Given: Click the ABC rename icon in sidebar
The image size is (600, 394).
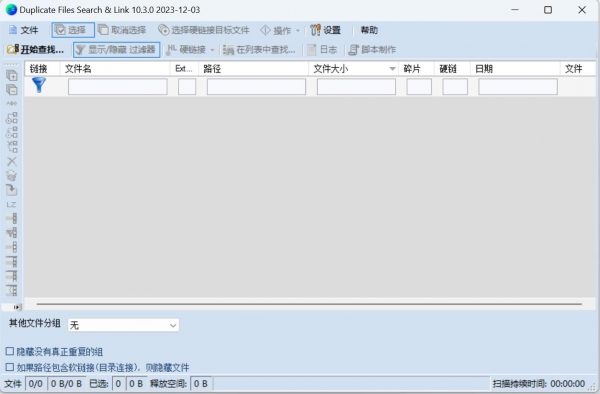Looking at the screenshot, I should tap(12, 103).
